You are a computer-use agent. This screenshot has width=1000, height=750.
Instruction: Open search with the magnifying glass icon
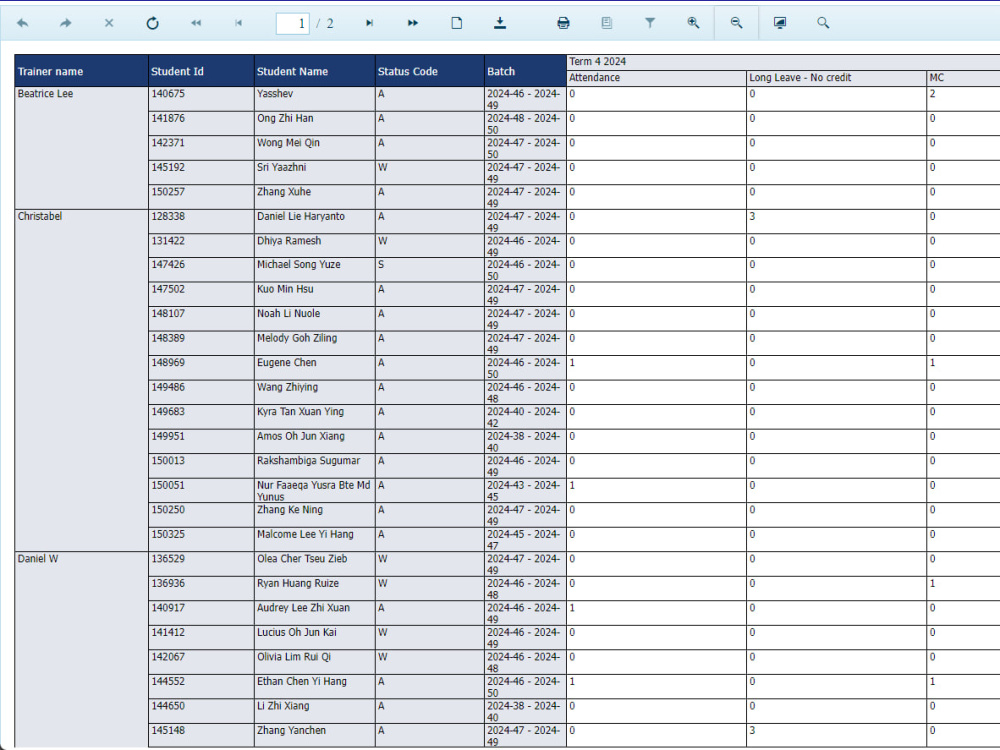click(823, 23)
